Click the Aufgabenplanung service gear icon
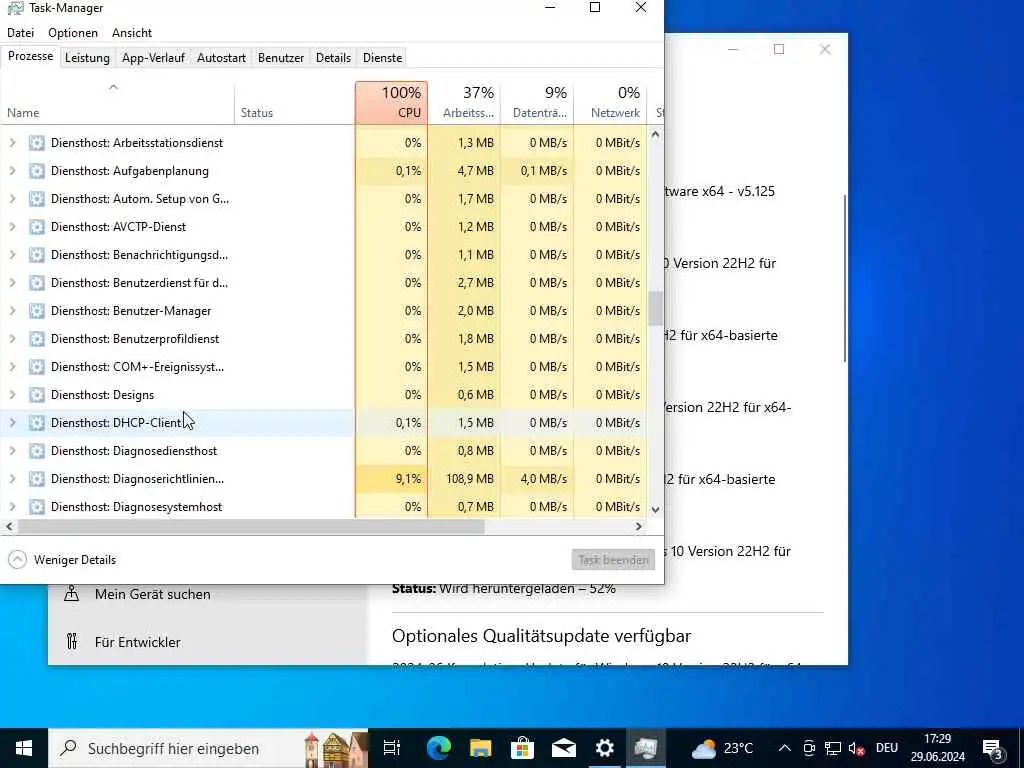The image size is (1024, 768). [x=37, y=171]
